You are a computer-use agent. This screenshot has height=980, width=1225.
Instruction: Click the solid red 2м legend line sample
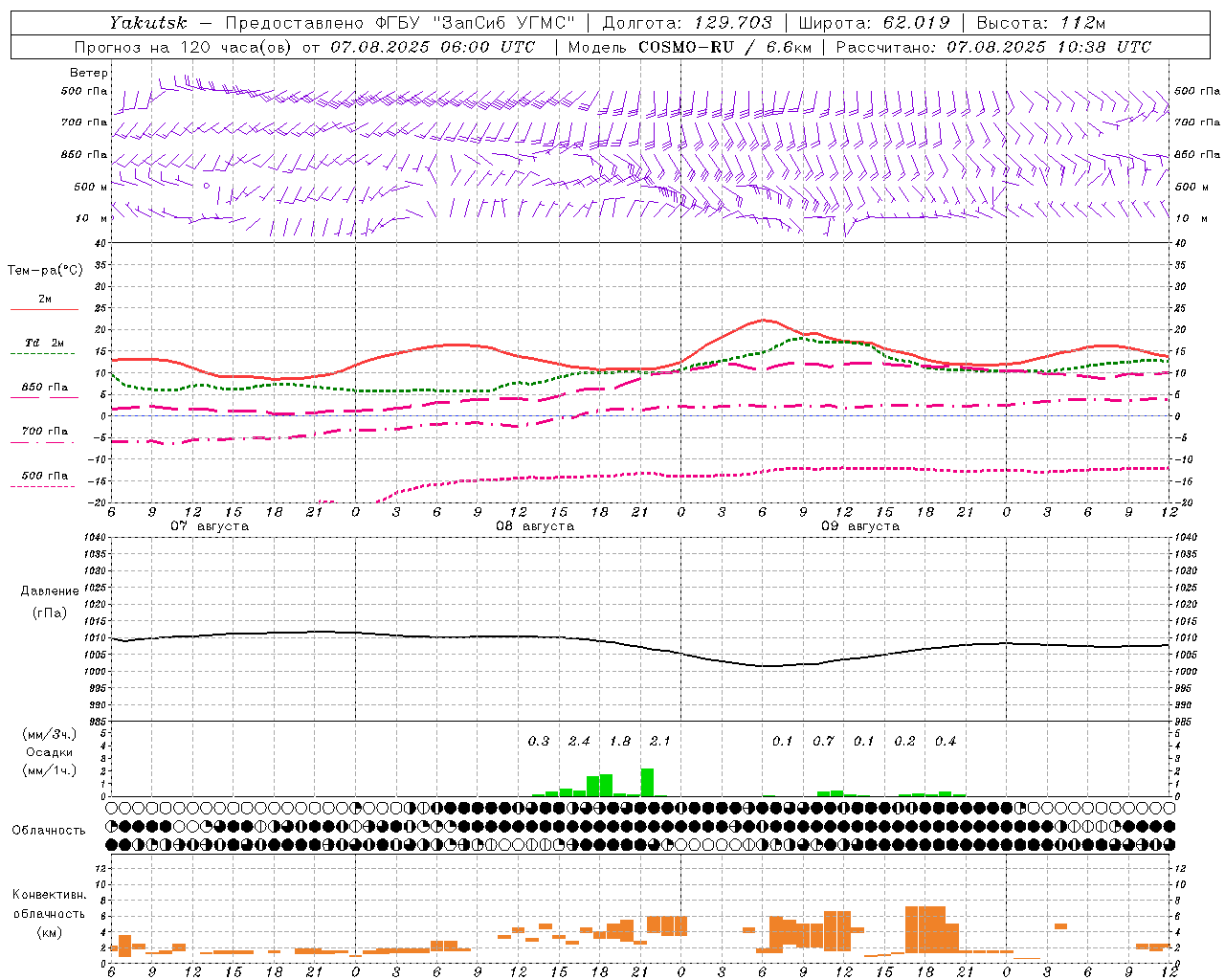point(43,309)
